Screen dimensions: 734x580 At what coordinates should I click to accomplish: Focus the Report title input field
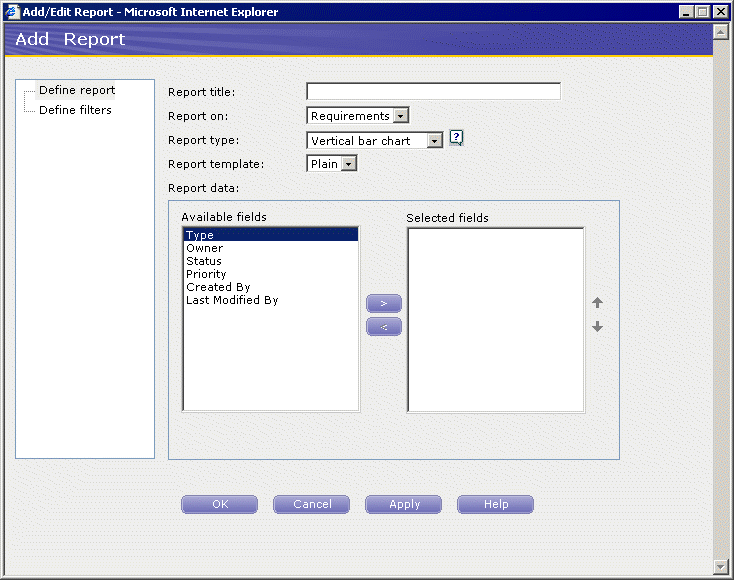coord(433,91)
